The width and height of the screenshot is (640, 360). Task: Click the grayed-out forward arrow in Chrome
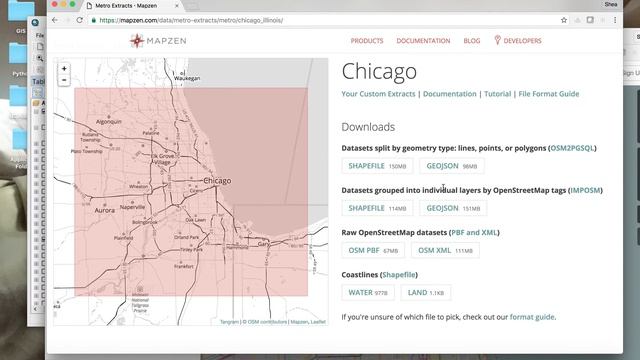pyautogui.click(x=67, y=20)
